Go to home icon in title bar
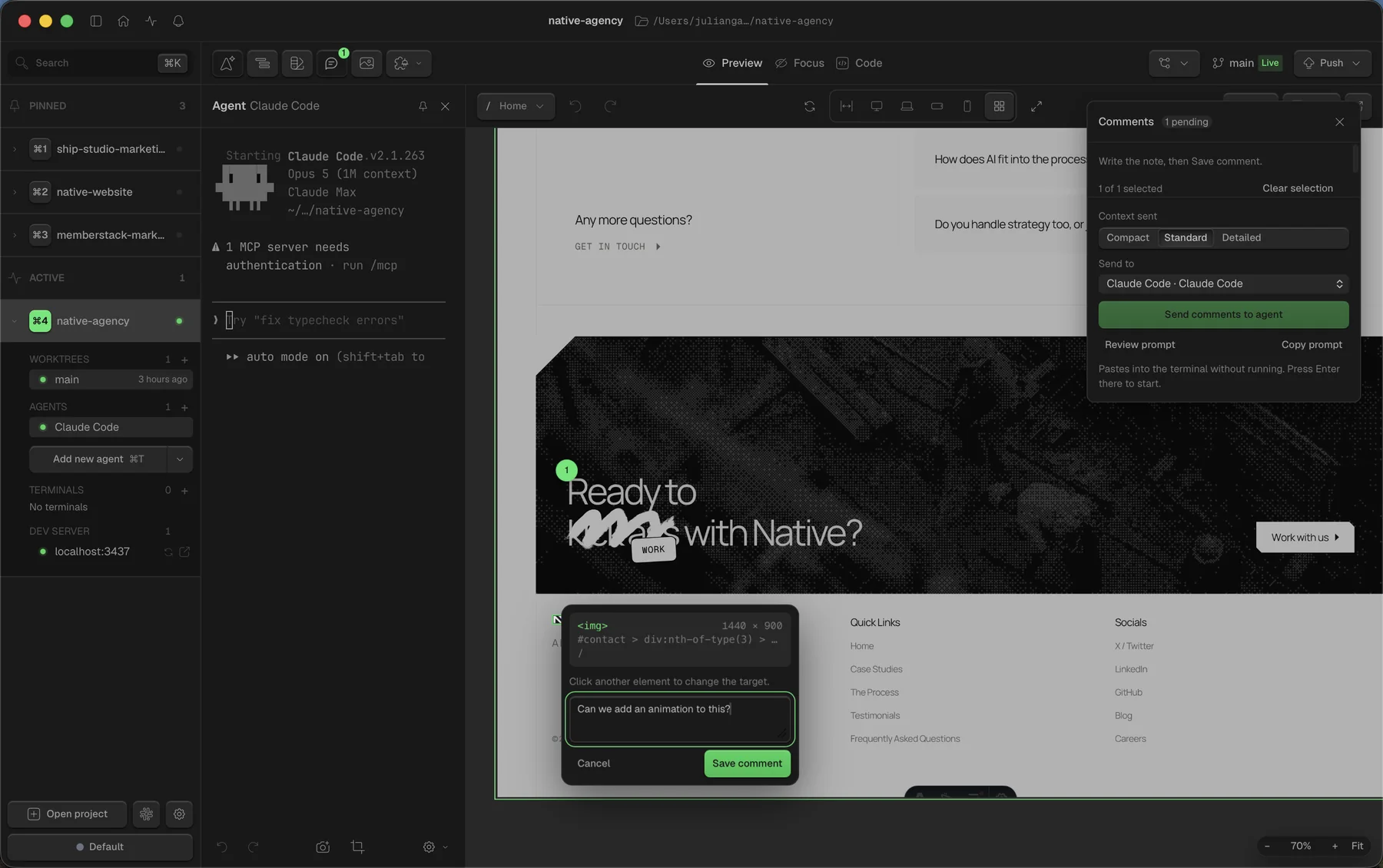 123,21
